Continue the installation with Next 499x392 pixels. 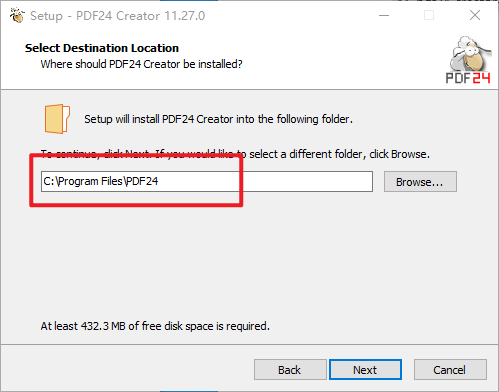pyautogui.click(x=365, y=369)
